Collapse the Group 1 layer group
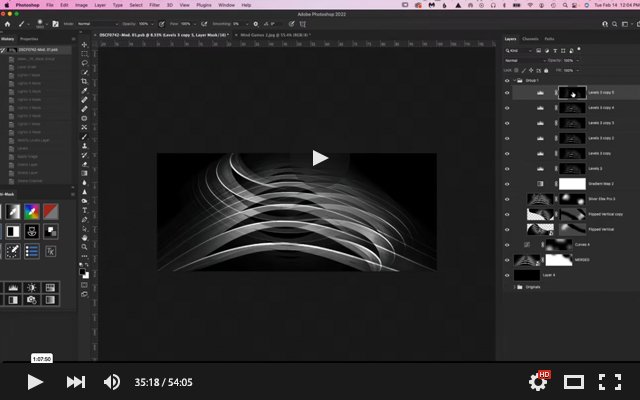This screenshot has width=640, height=400. (514, 80)
